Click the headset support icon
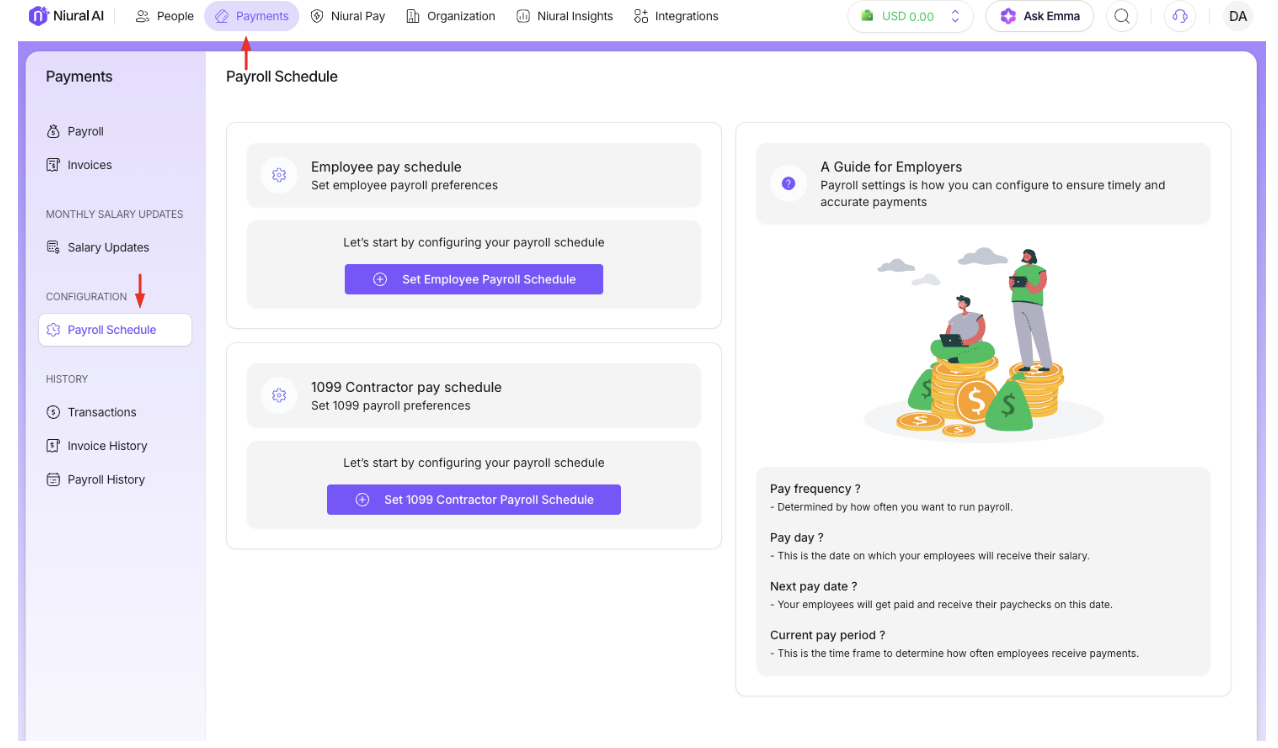The width and height of the screenshot is (1278, 748). pyautogui.click(x=1180, y=16)
